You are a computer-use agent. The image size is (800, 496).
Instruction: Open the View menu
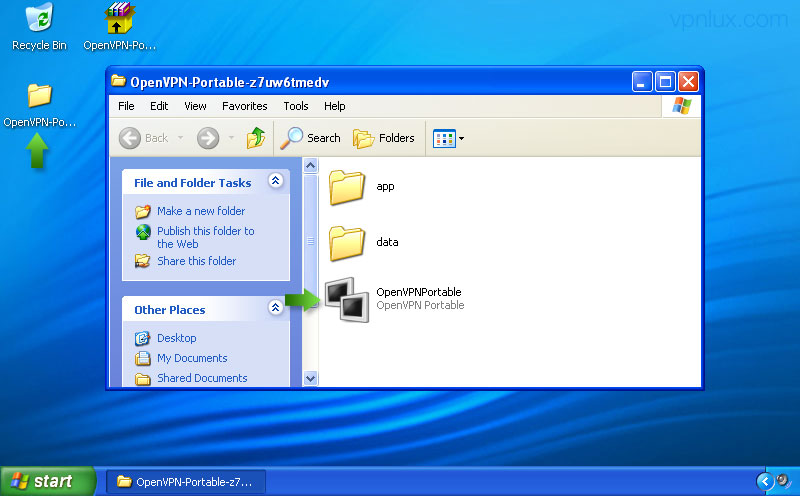[x=195, y=106]
